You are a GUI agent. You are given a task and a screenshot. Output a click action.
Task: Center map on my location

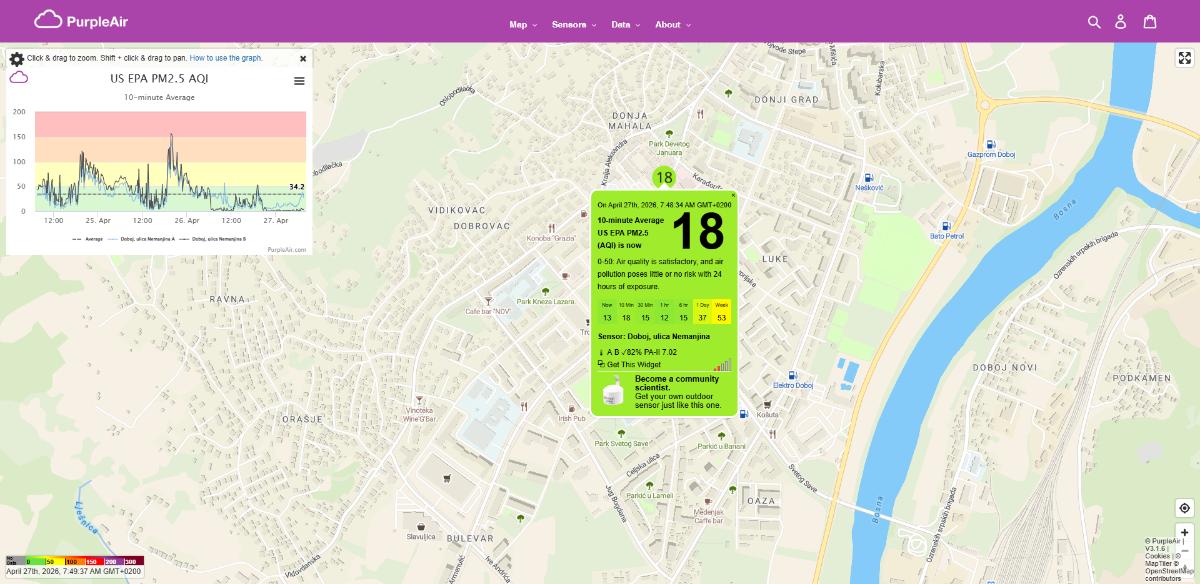coord(1184,508)
